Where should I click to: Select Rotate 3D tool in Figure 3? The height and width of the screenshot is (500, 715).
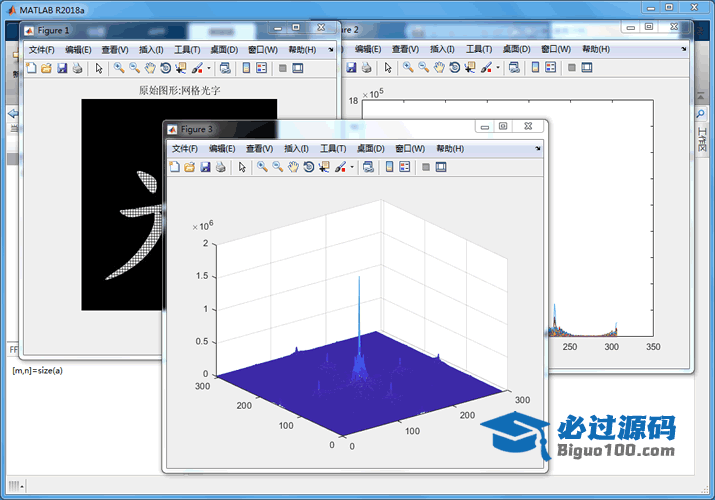[x=309, y=167]
